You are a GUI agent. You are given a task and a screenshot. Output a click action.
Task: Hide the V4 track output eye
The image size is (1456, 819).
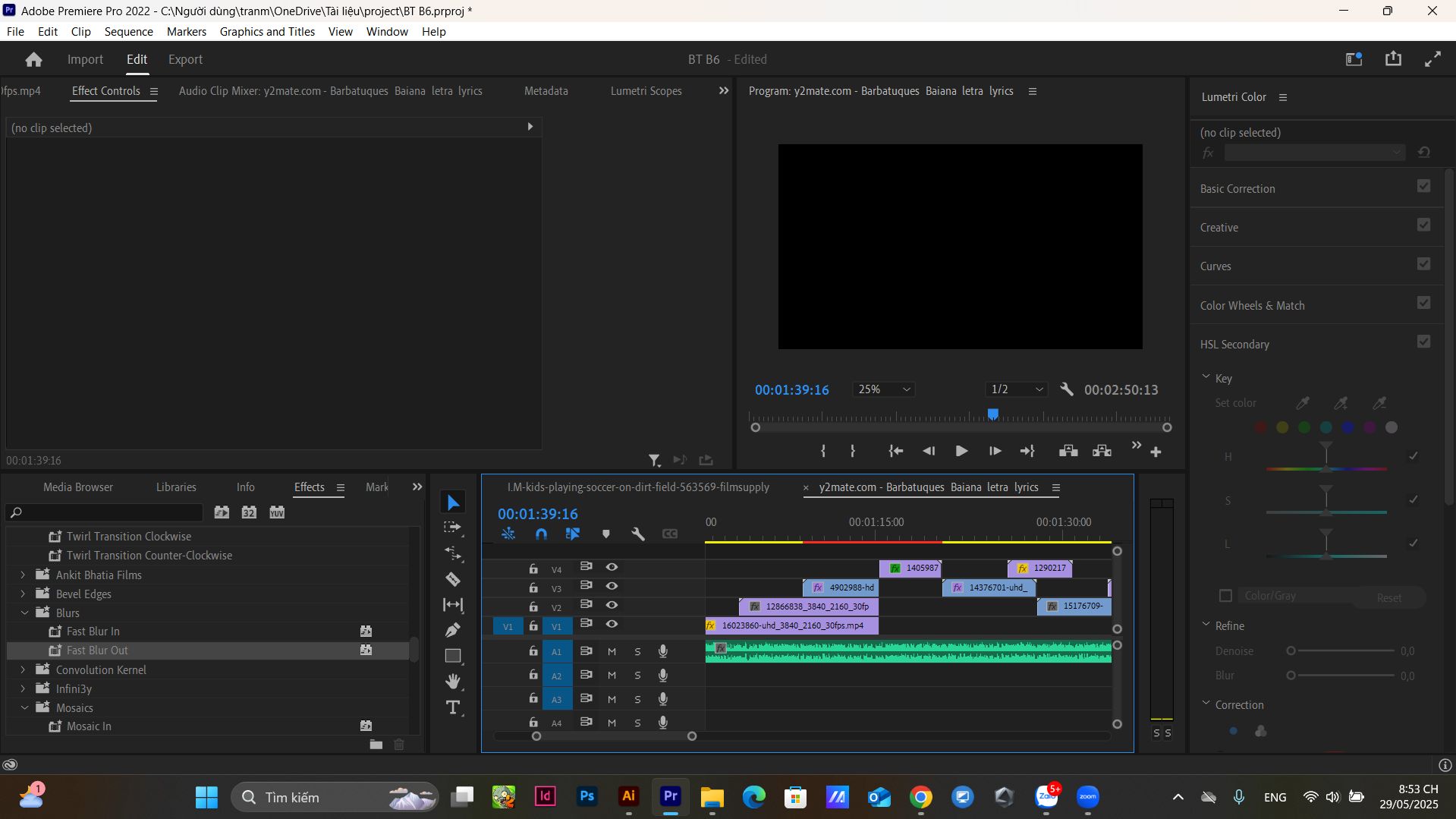click(612, 567)
